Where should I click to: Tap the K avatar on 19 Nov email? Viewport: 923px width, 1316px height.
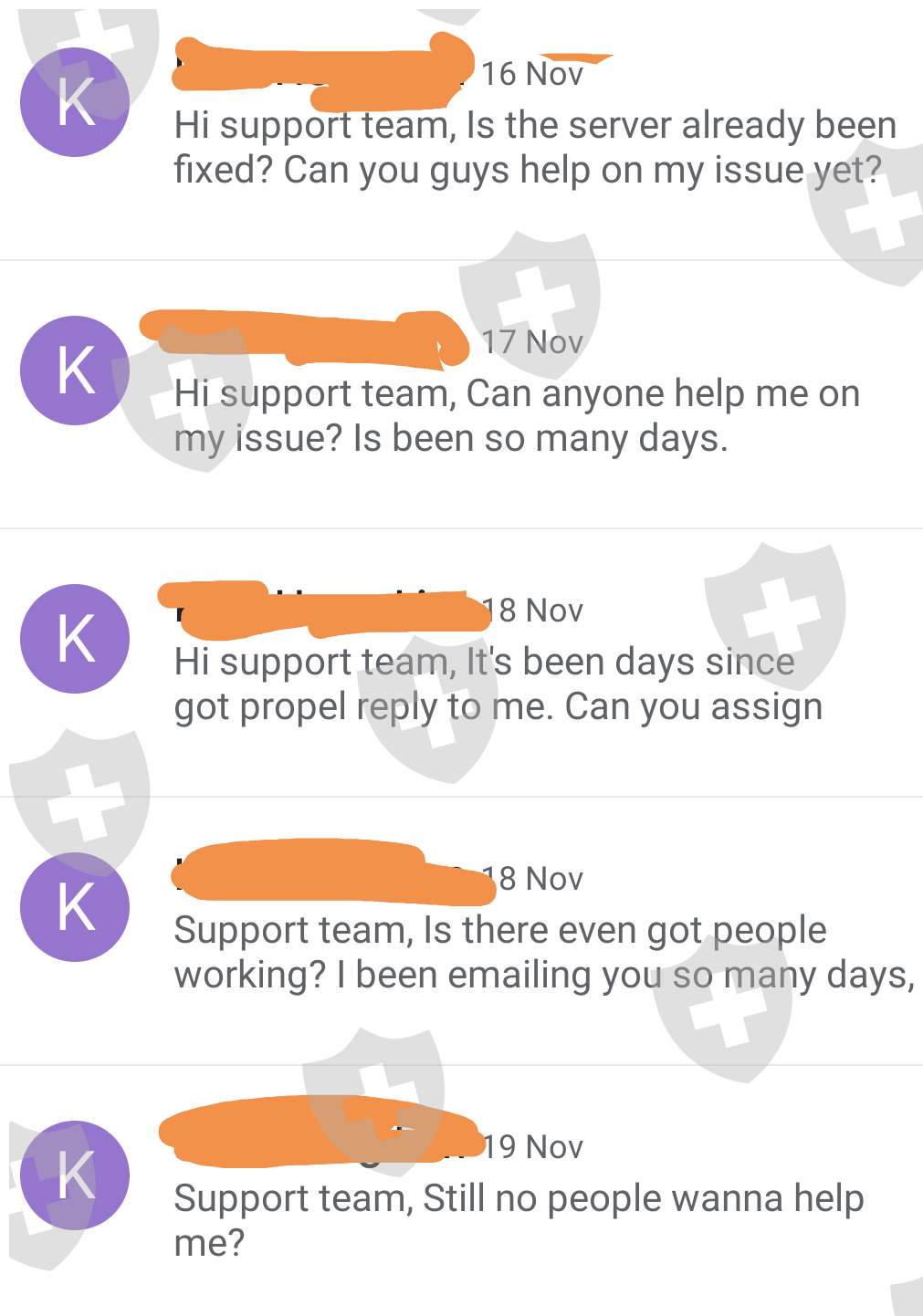point(75,1175)
